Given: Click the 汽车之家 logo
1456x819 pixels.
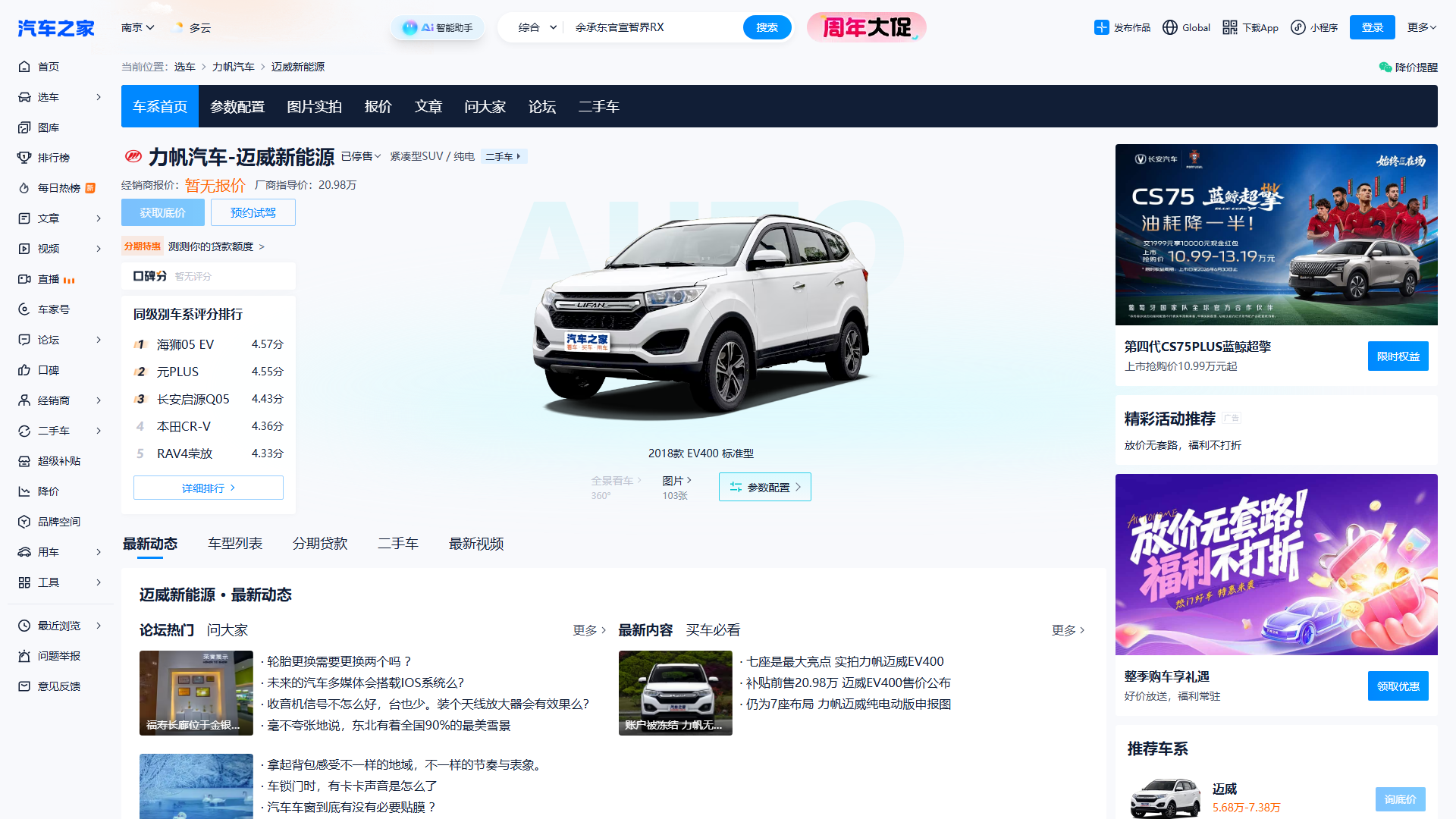Looking at the screenshot, I should [x=56, y=28].
